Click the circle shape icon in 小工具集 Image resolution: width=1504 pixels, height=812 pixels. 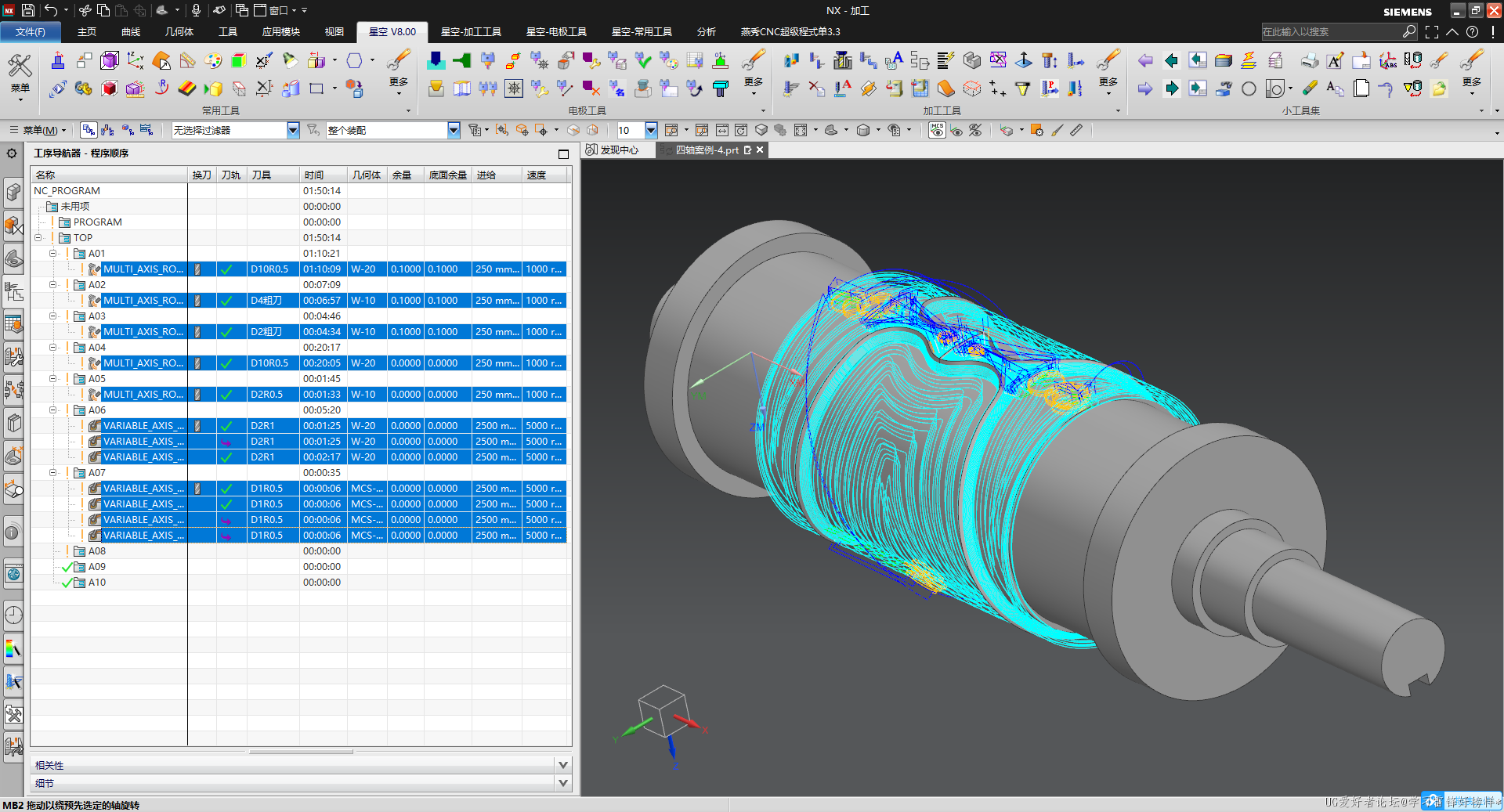point(1249,88)
